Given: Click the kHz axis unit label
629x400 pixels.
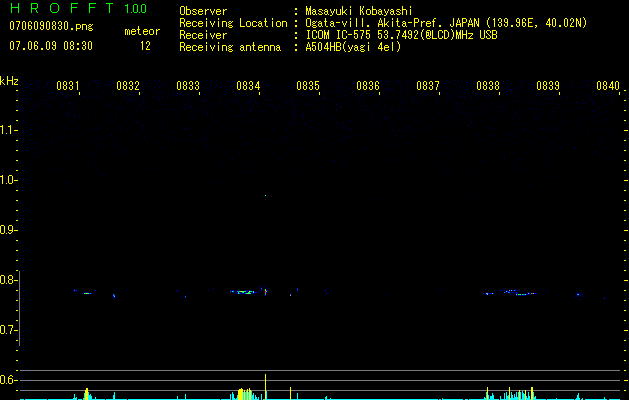Looking at the screenshot, I should click(9, 81).
